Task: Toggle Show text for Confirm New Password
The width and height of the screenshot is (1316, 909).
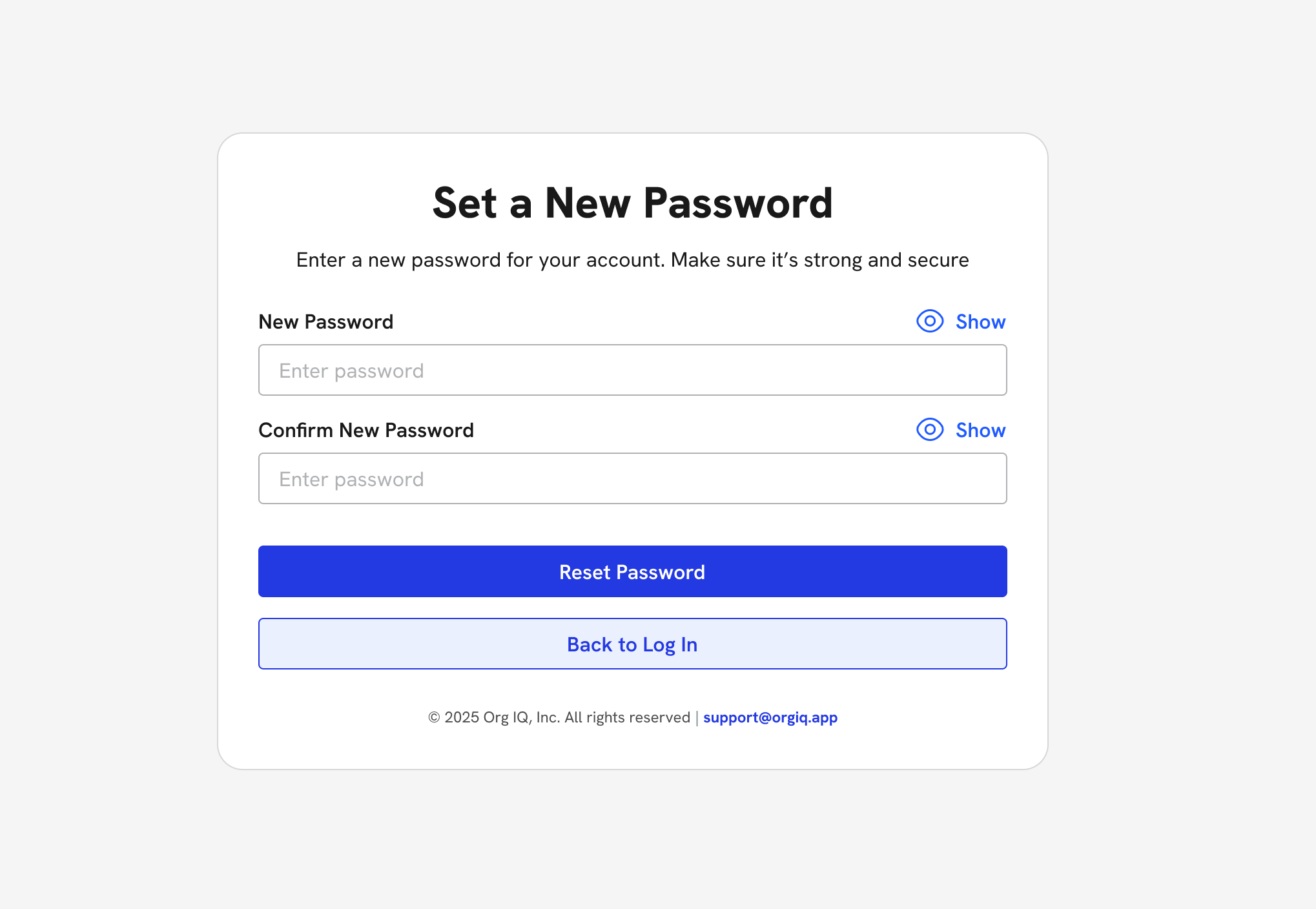Action: click(980, 430)
